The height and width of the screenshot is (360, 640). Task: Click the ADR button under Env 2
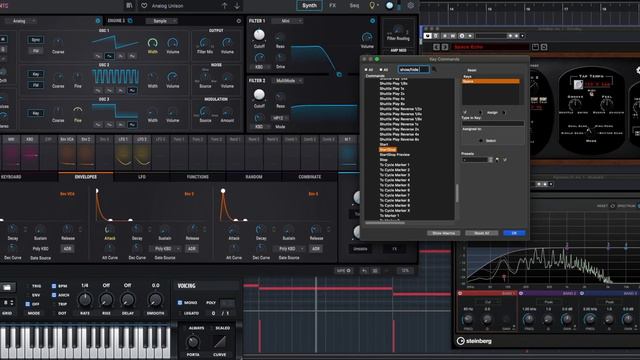(191, 249)
